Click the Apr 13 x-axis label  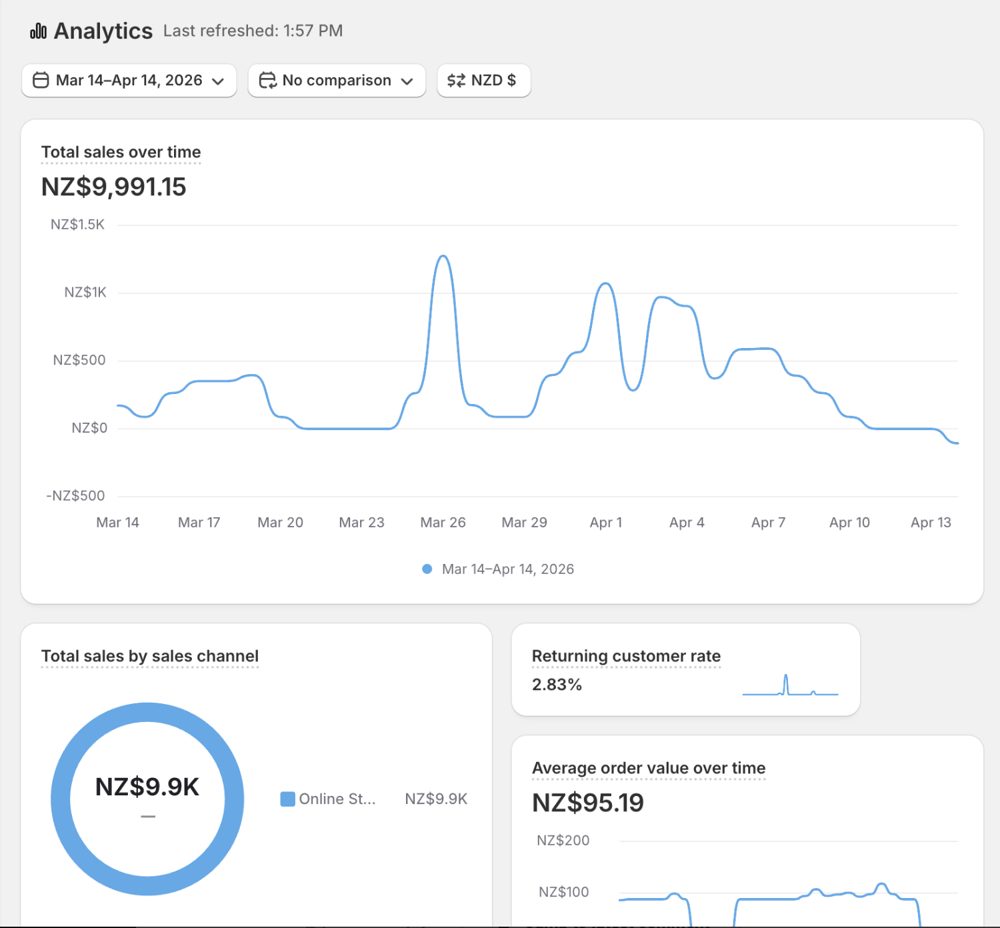pyautogui.click(x=931, y=522)
